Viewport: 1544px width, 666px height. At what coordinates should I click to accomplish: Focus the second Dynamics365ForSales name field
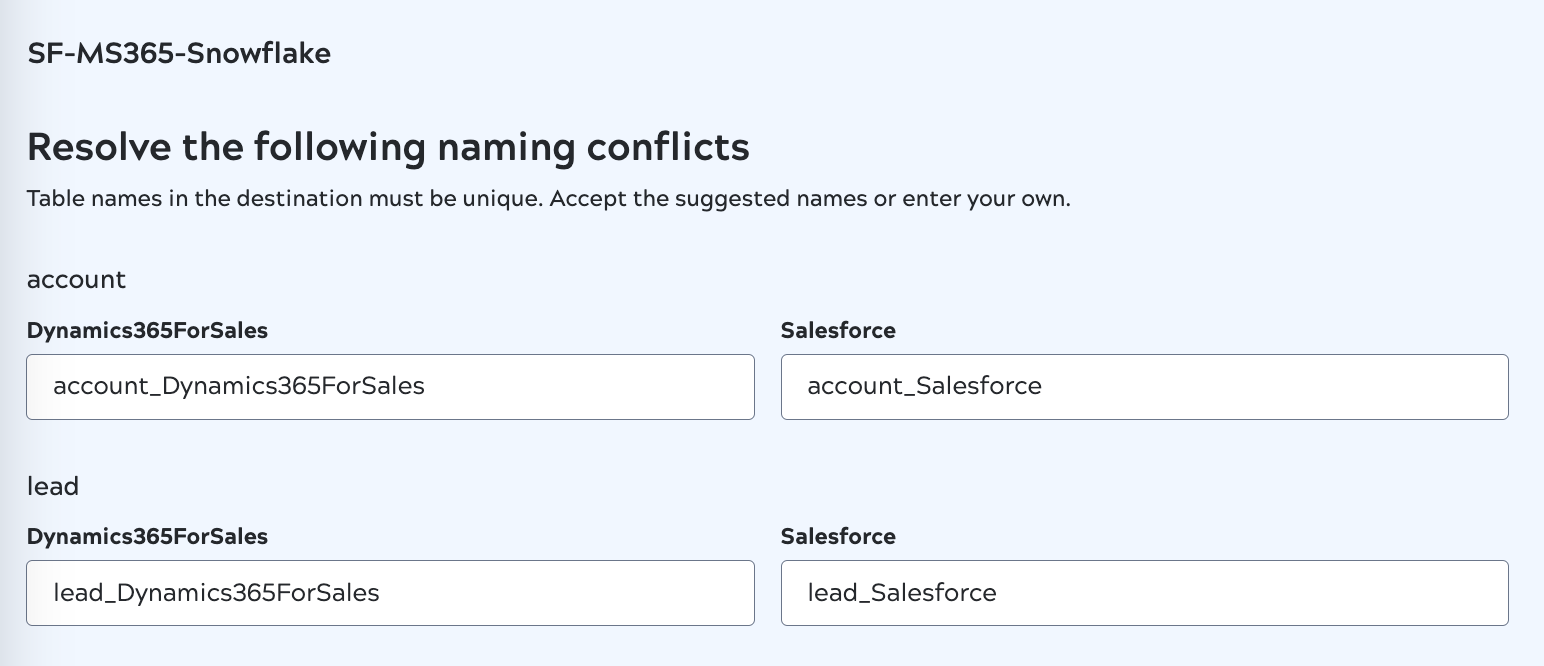click(390, 593)
